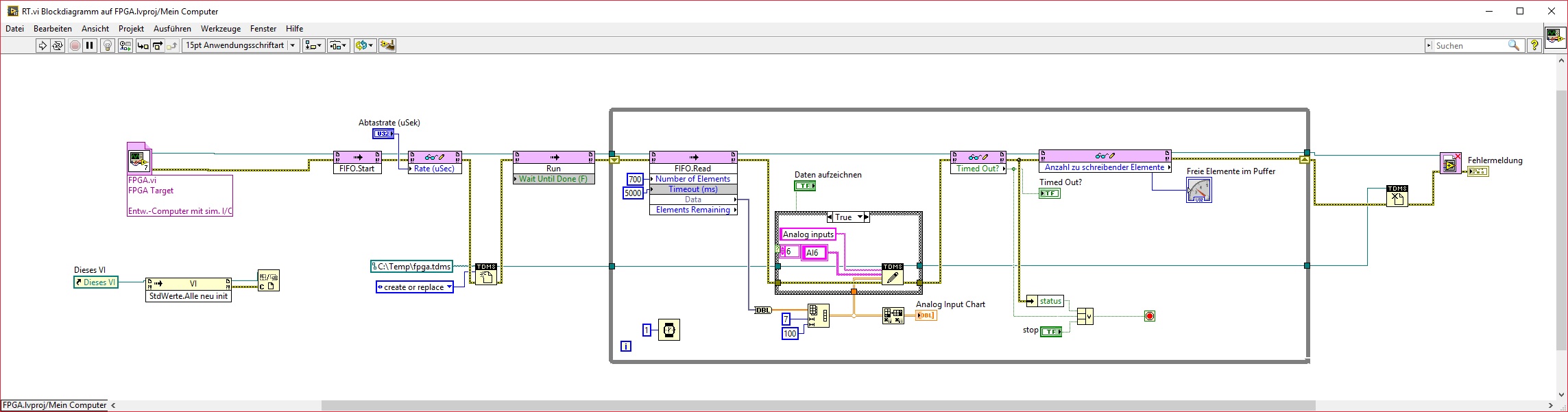Select the Unbundle status element
Image resolution: width=1568 pixels, height=412 pixels.
click(x=1045, y=301)
